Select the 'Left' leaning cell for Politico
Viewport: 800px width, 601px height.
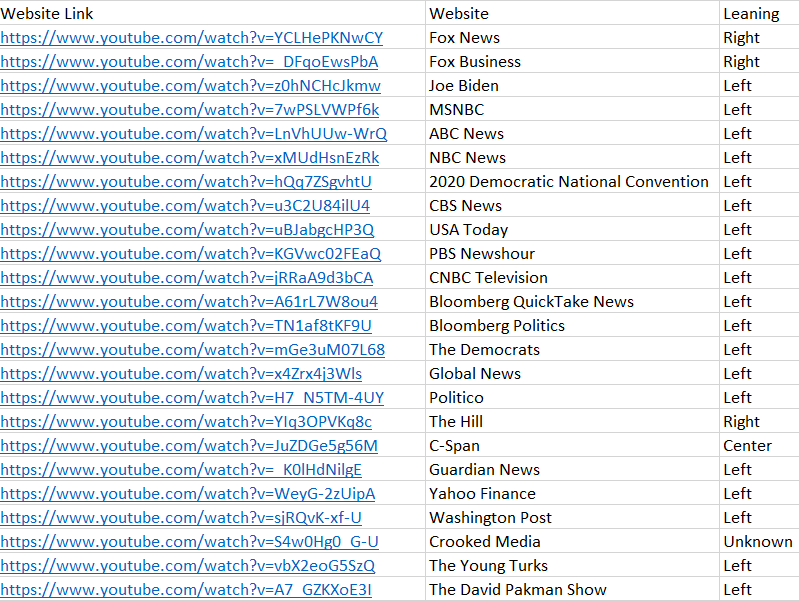[760, 397]
